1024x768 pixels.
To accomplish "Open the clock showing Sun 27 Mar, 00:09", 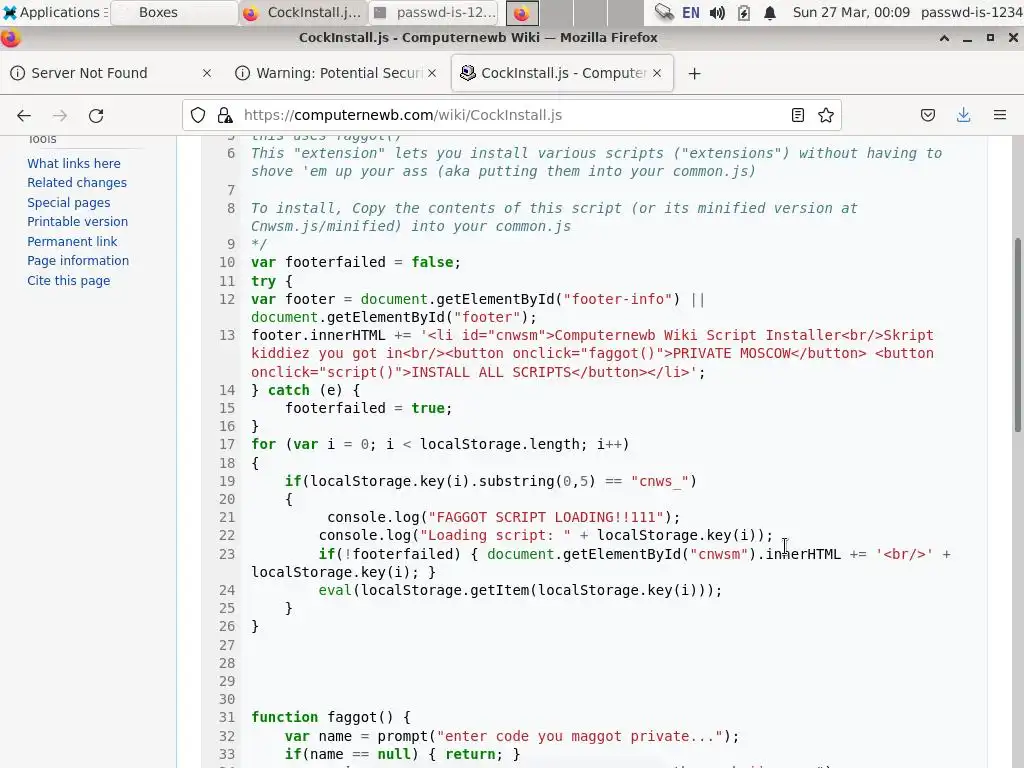I will (x=851, y=12).
